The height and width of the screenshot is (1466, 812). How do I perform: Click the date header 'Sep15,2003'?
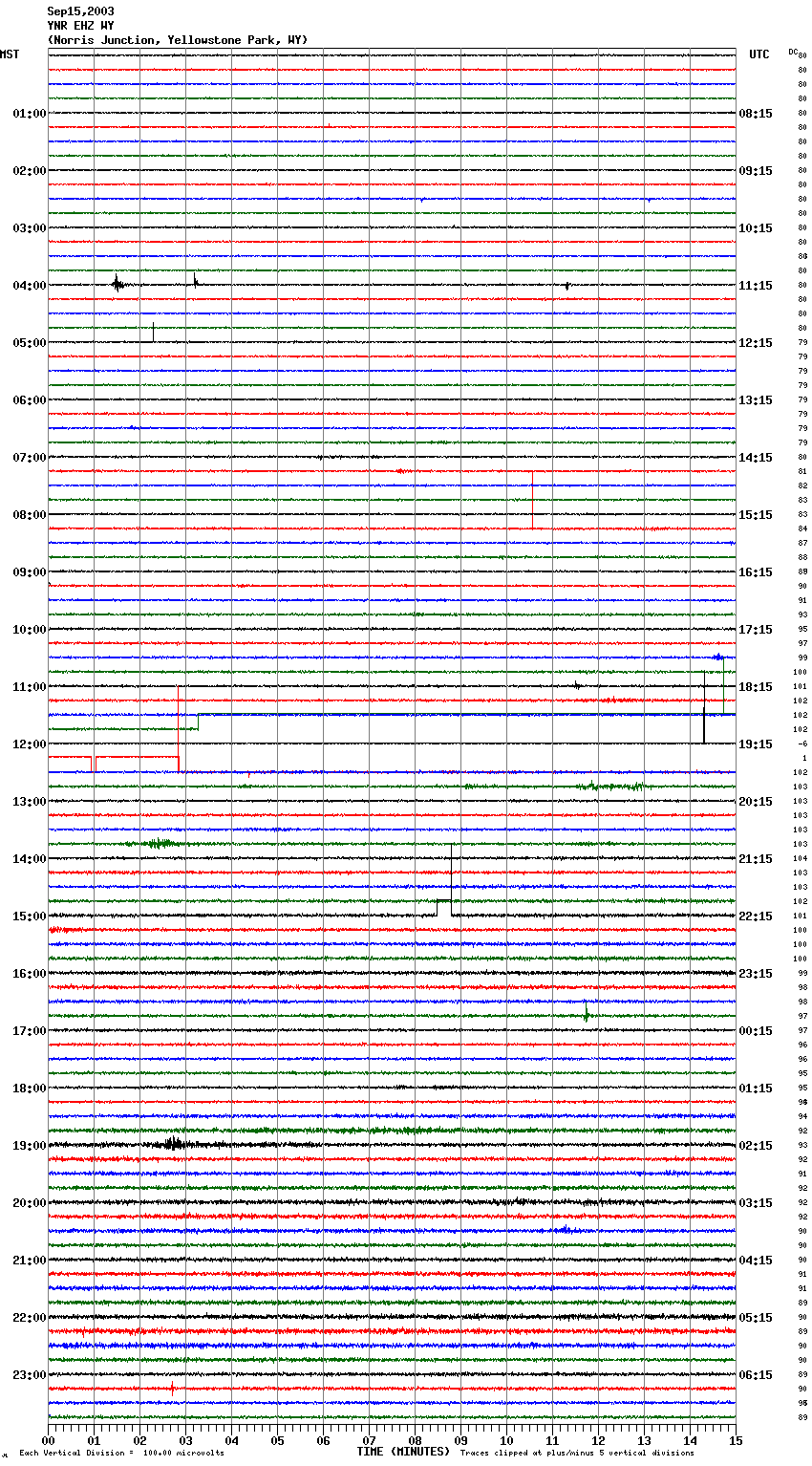(x=80, y=11)
